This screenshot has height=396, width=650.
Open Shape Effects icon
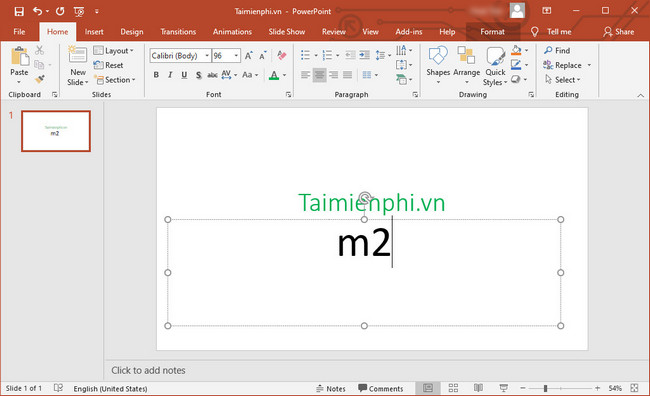point(516,79)
